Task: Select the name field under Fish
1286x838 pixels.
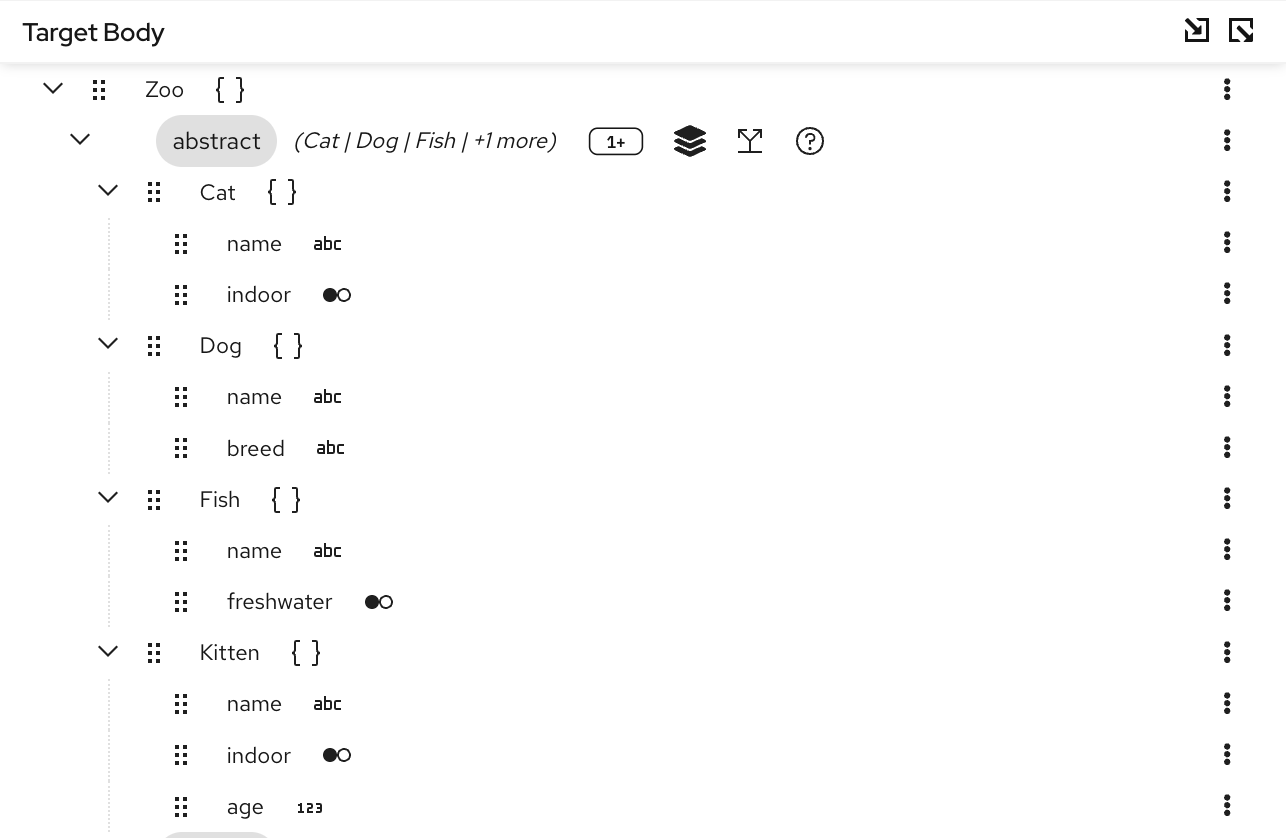Action: click(254, 551)
